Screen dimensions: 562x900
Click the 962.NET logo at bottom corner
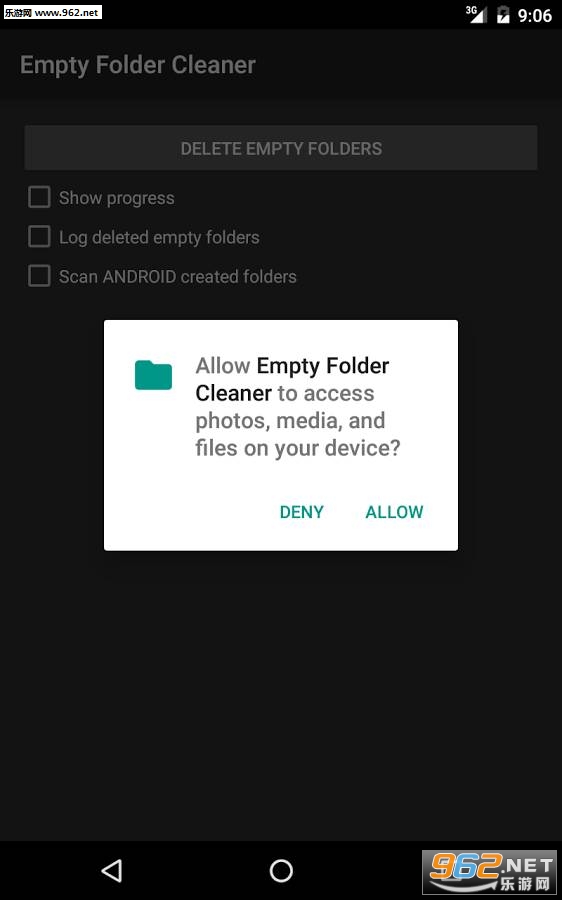[x=491, y=872]
